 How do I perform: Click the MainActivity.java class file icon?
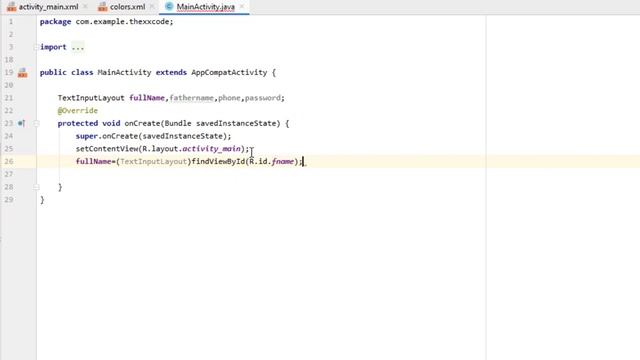click(x=169, y=7)
